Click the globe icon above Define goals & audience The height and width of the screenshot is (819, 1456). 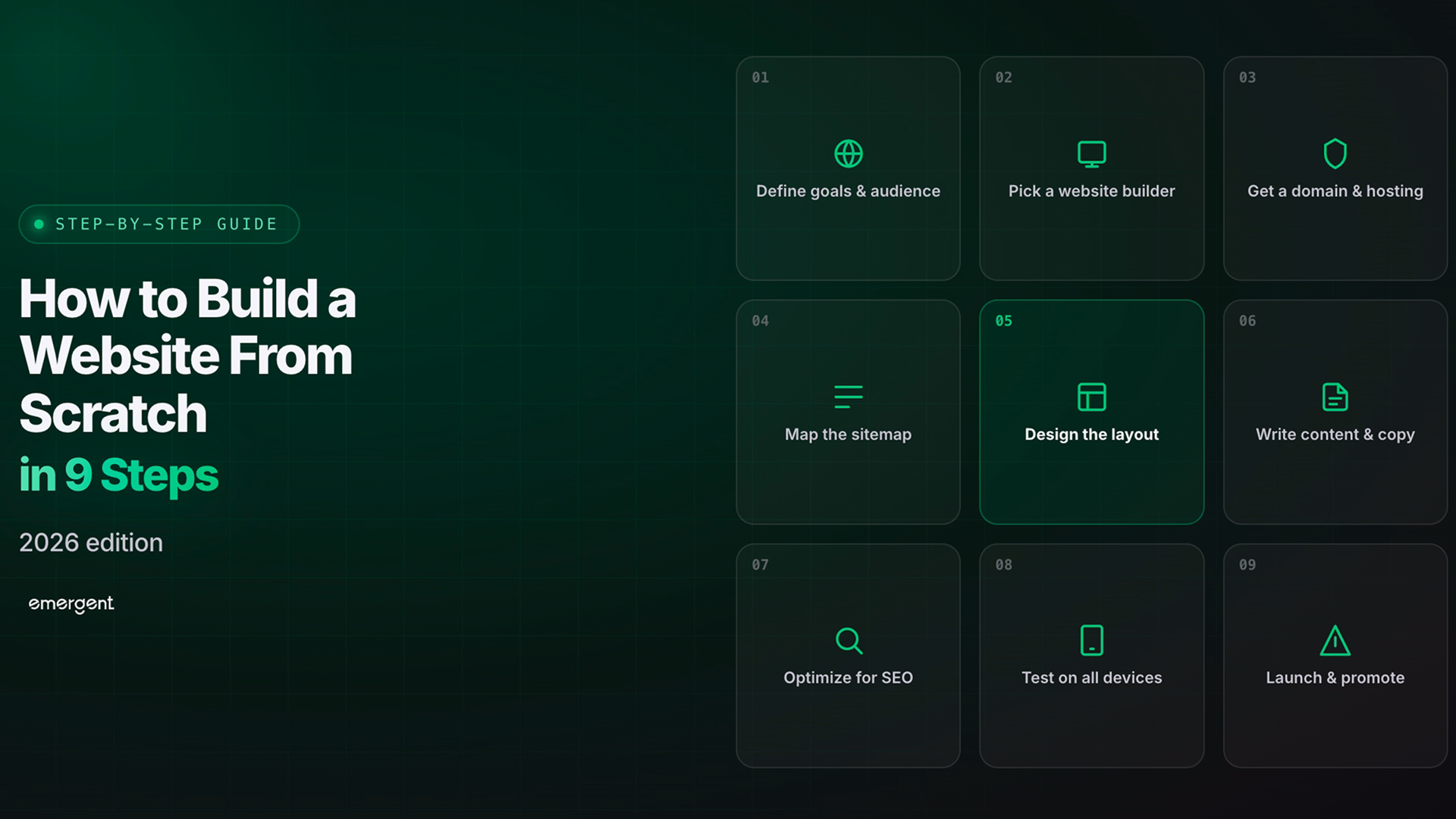[x=848, y=154]
